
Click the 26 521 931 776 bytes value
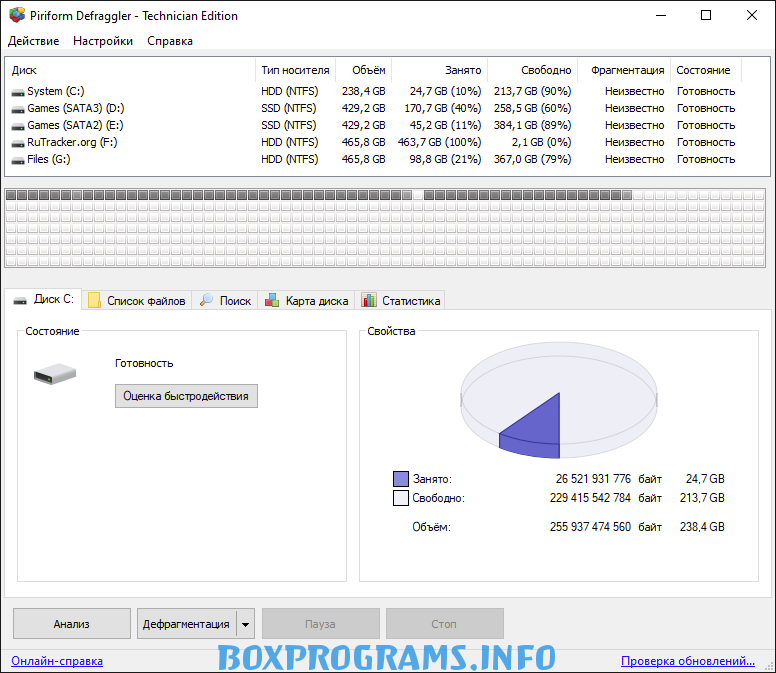[x=593, y=479]
